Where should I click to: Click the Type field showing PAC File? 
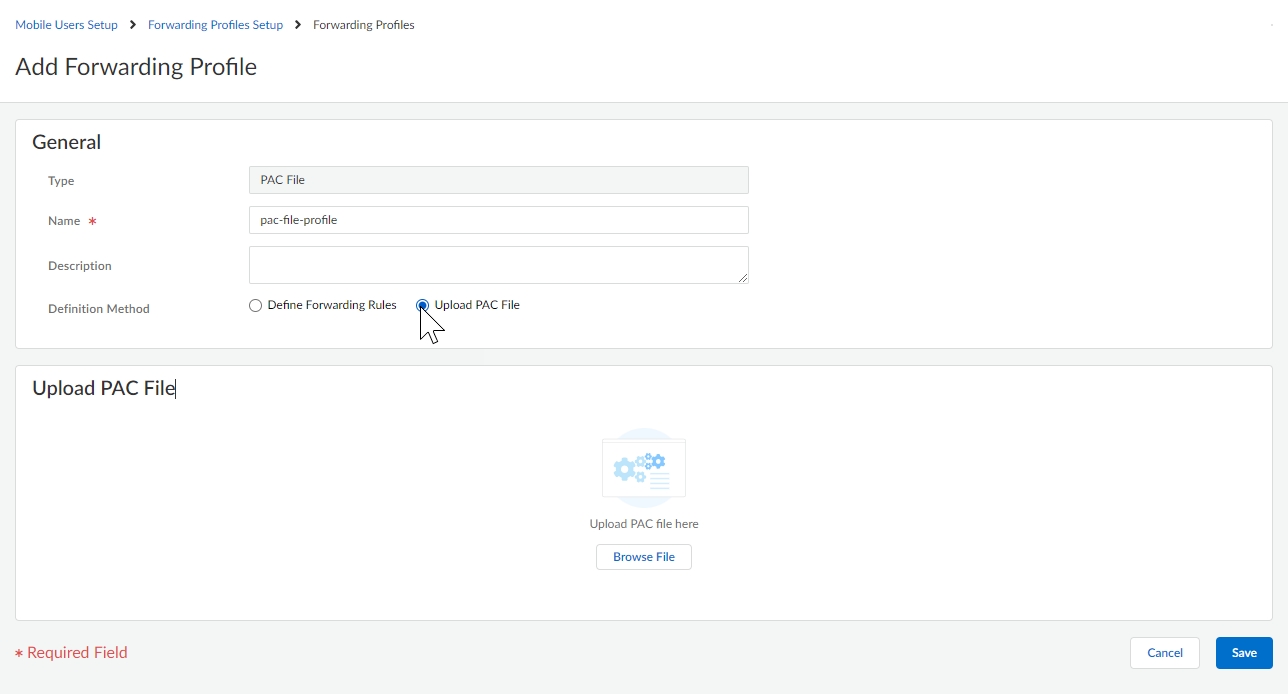(498, 180)
